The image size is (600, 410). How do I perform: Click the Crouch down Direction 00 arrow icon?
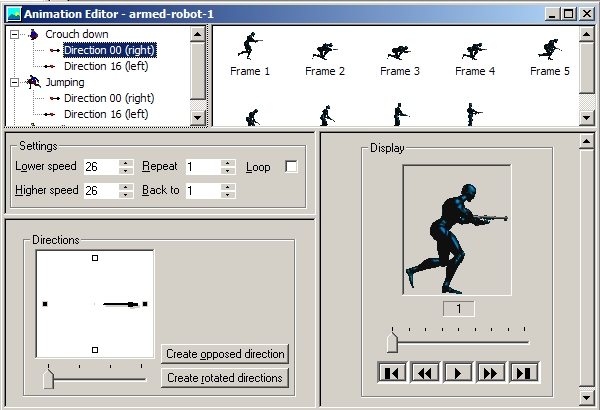(55, 50)
